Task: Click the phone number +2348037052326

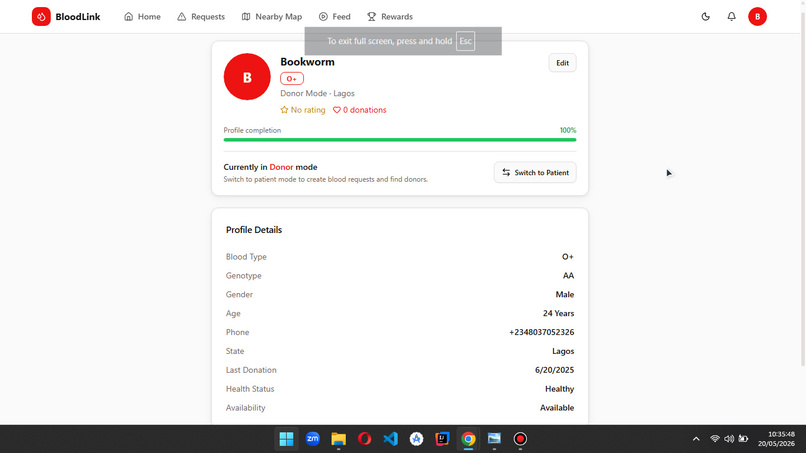Action: tap(542, 332)
